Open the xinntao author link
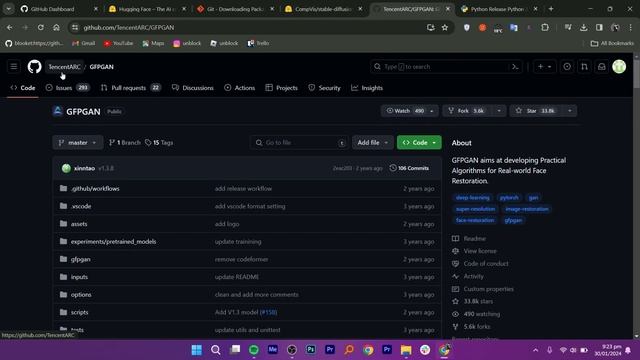This screenshot has width=640, height=360. [84, 168]
